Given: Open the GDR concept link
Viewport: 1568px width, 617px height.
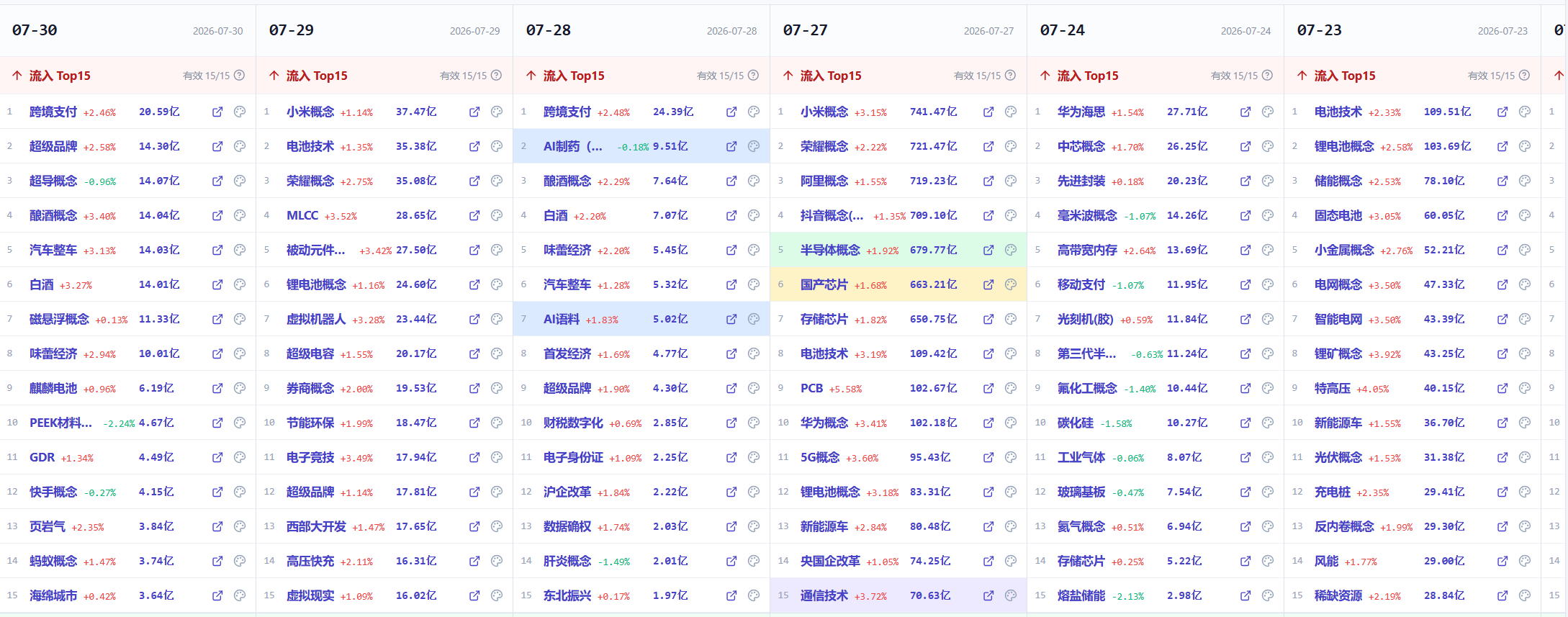Looking at the screenshot, I should tap(42, 457).
